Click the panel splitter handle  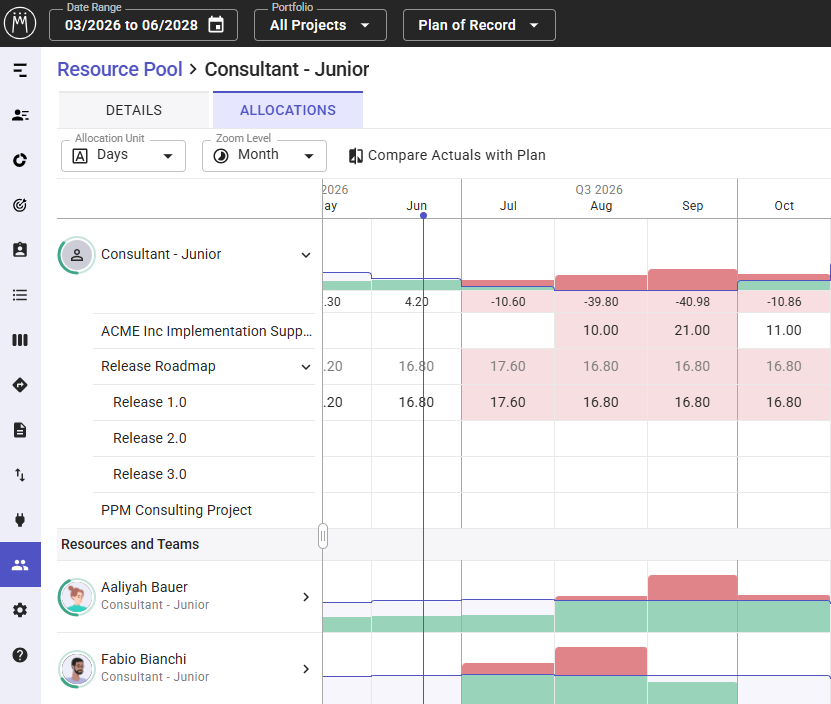click(x=323, y=536)
